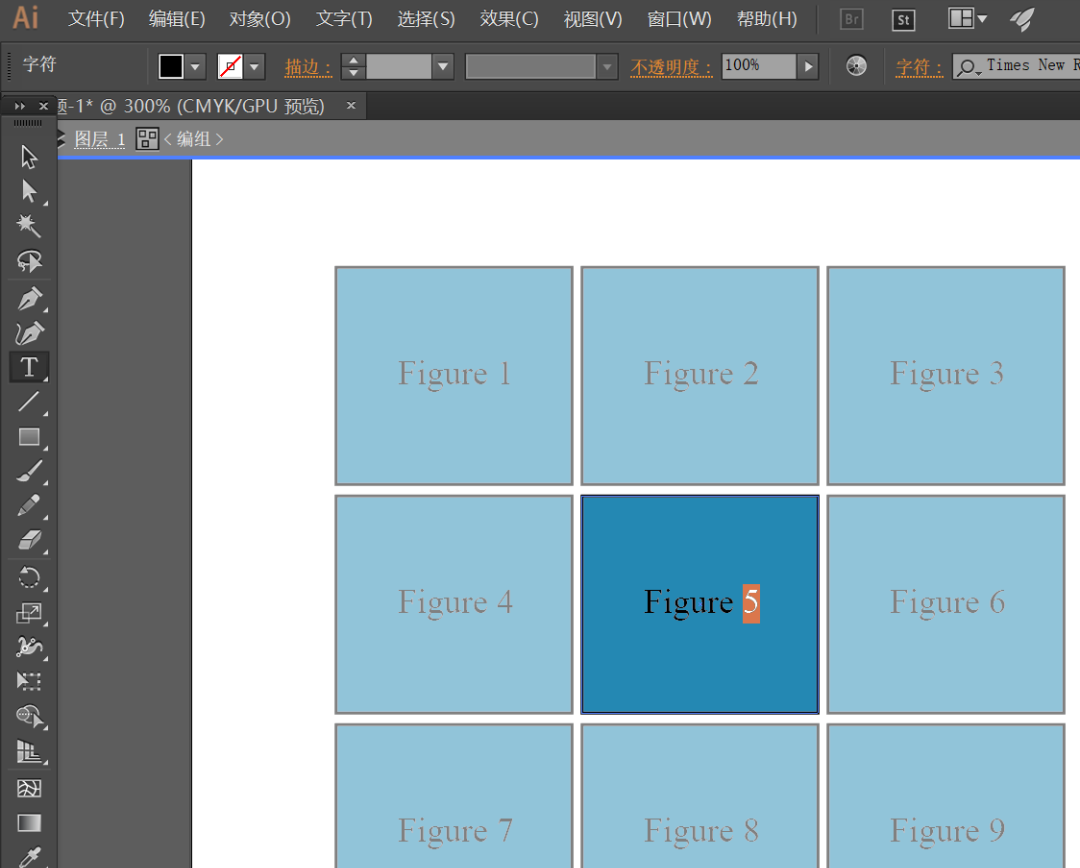Image resolution: width=1080 pixels, height=868 pixels.
Task: Open the 选择(S) menu
Action: tap(426, 19)
